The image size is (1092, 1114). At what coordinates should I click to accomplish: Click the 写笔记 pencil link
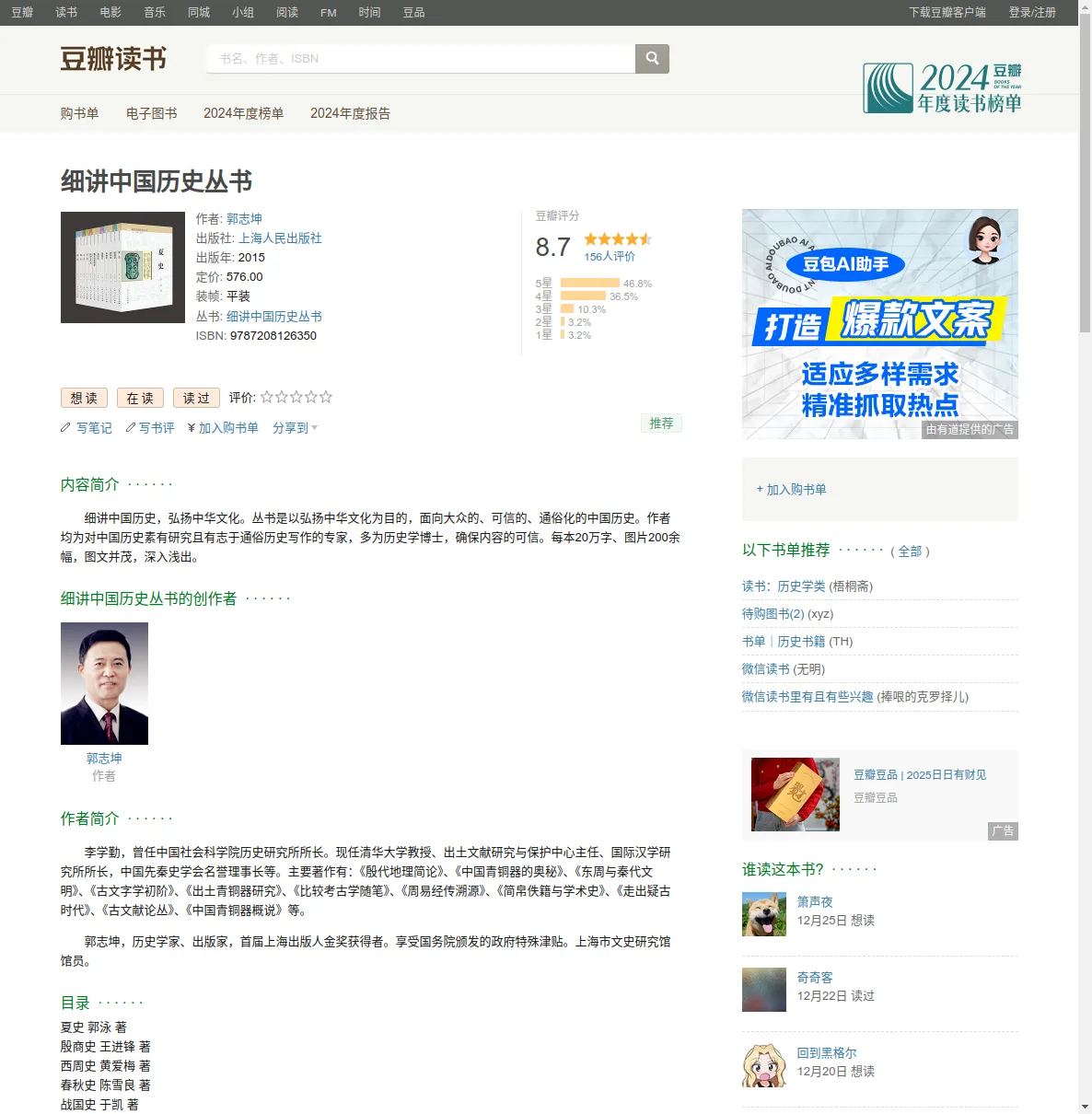[x=87, y=428]
